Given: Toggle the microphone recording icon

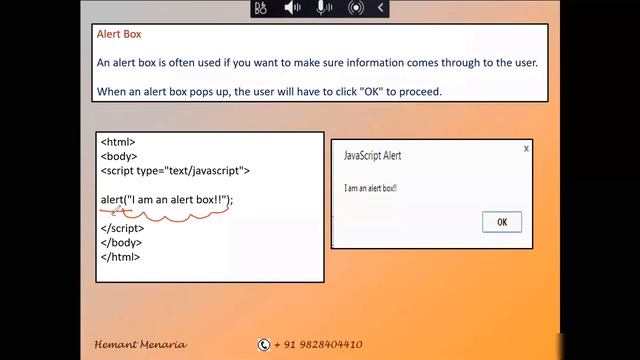Looking at the screenshot, I should (x=324, y=8).
